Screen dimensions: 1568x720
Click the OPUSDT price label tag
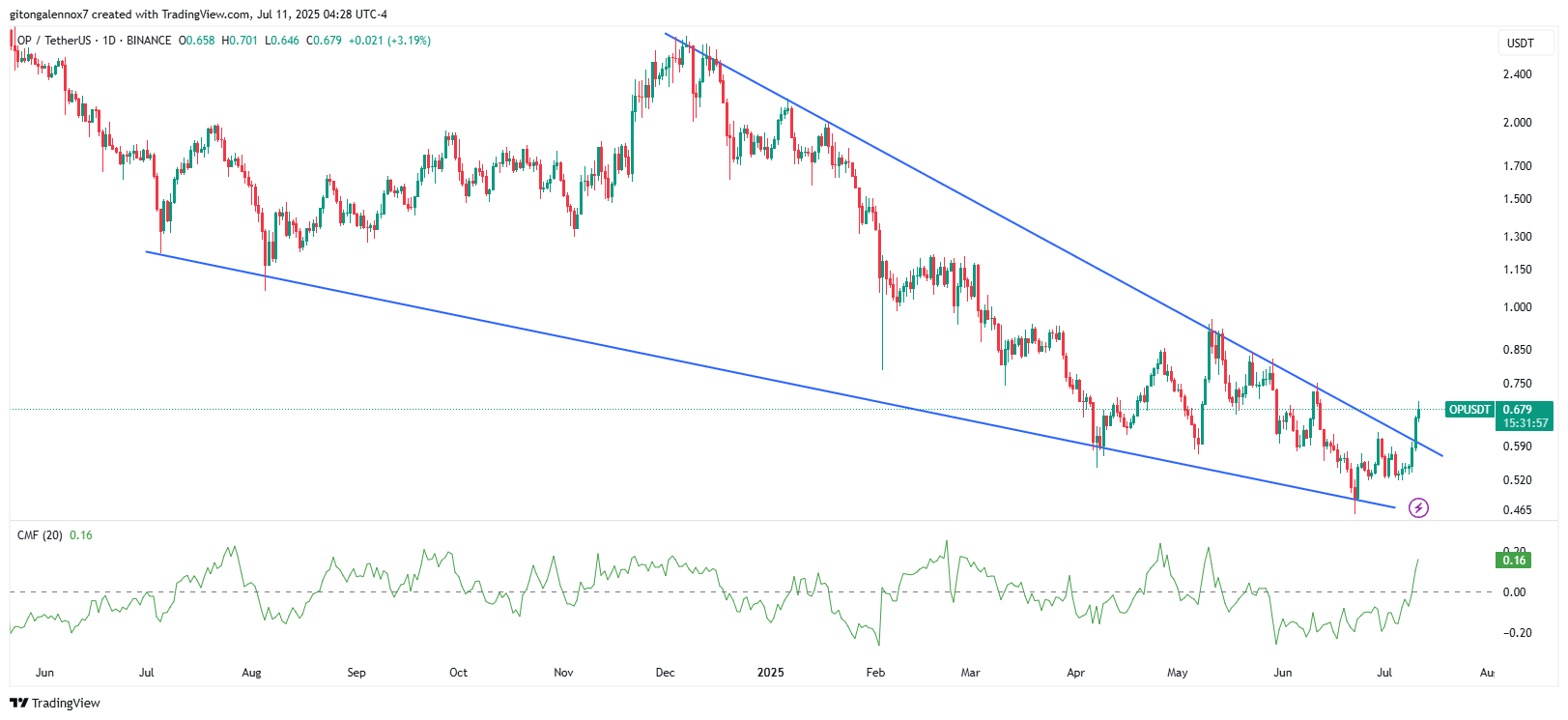coord(1469,410)
